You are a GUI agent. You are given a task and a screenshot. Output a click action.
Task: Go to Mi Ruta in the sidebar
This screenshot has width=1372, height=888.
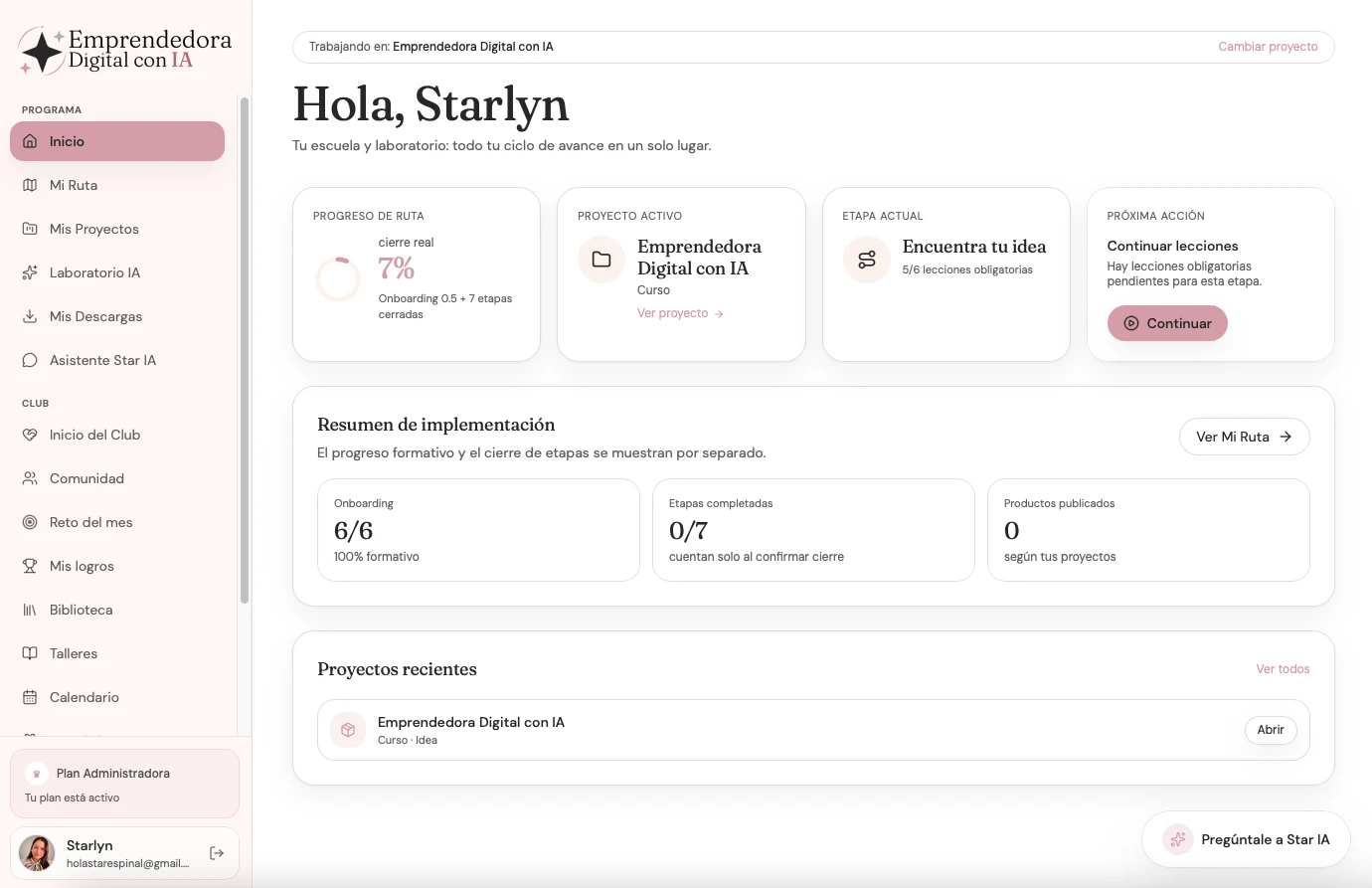117,185
